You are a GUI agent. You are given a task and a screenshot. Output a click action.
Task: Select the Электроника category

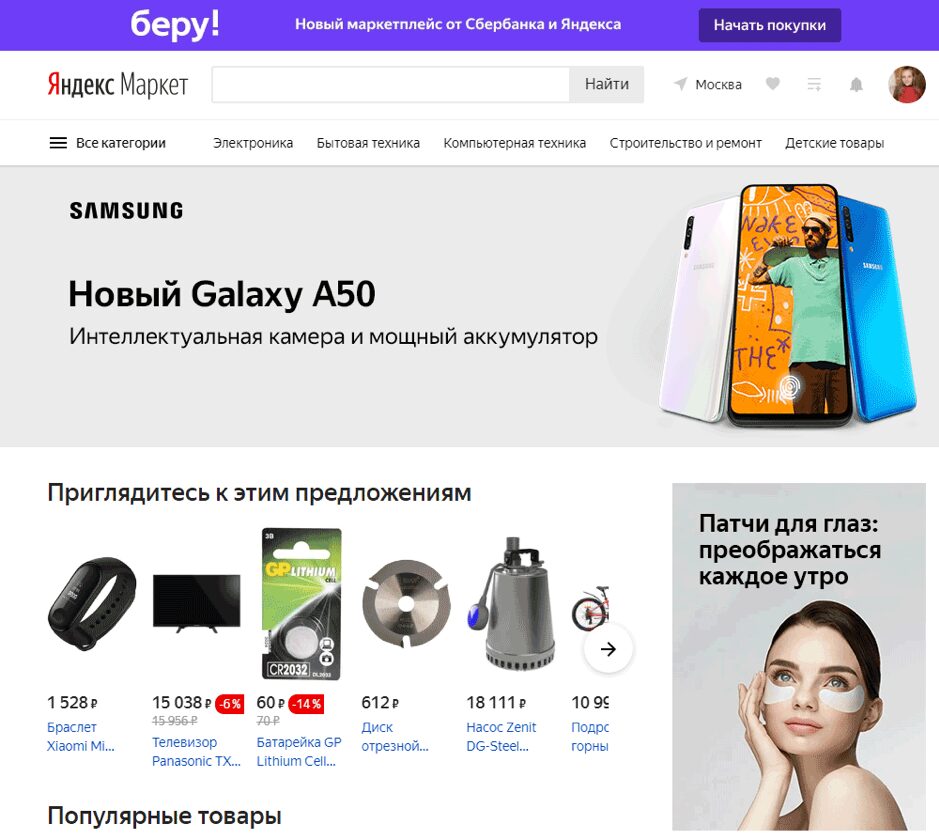click(x=253, y=143)
